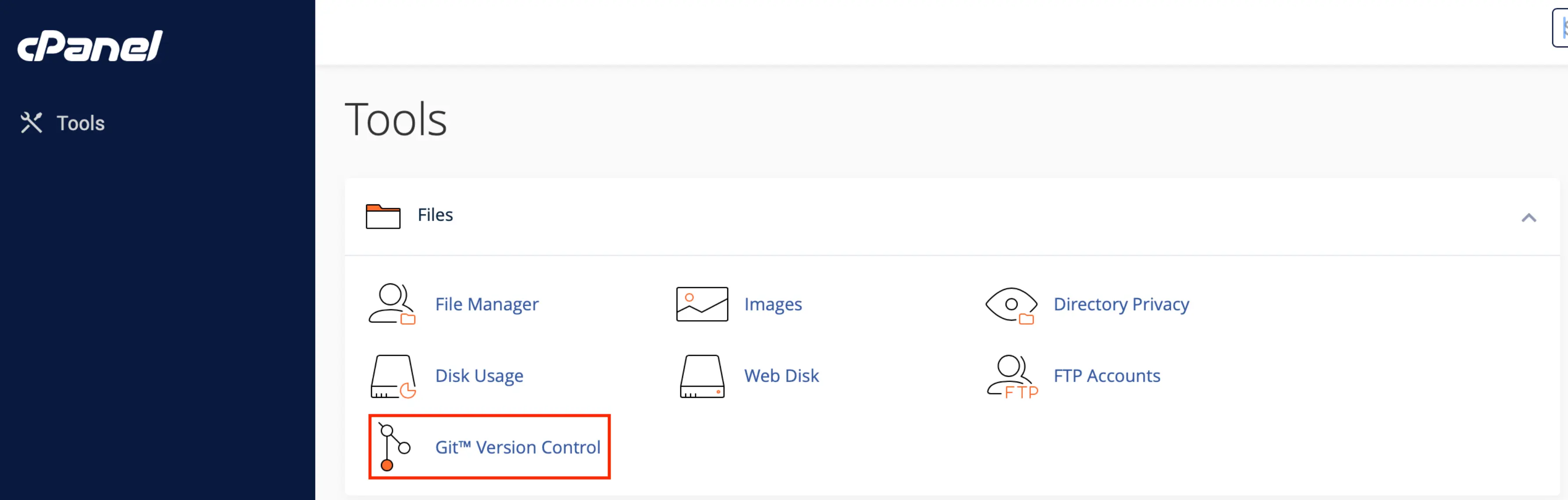The width and height of the screenshot is (1568, 500).
Task: Click the cPanel logo
Action: click(x=90, y=46)
